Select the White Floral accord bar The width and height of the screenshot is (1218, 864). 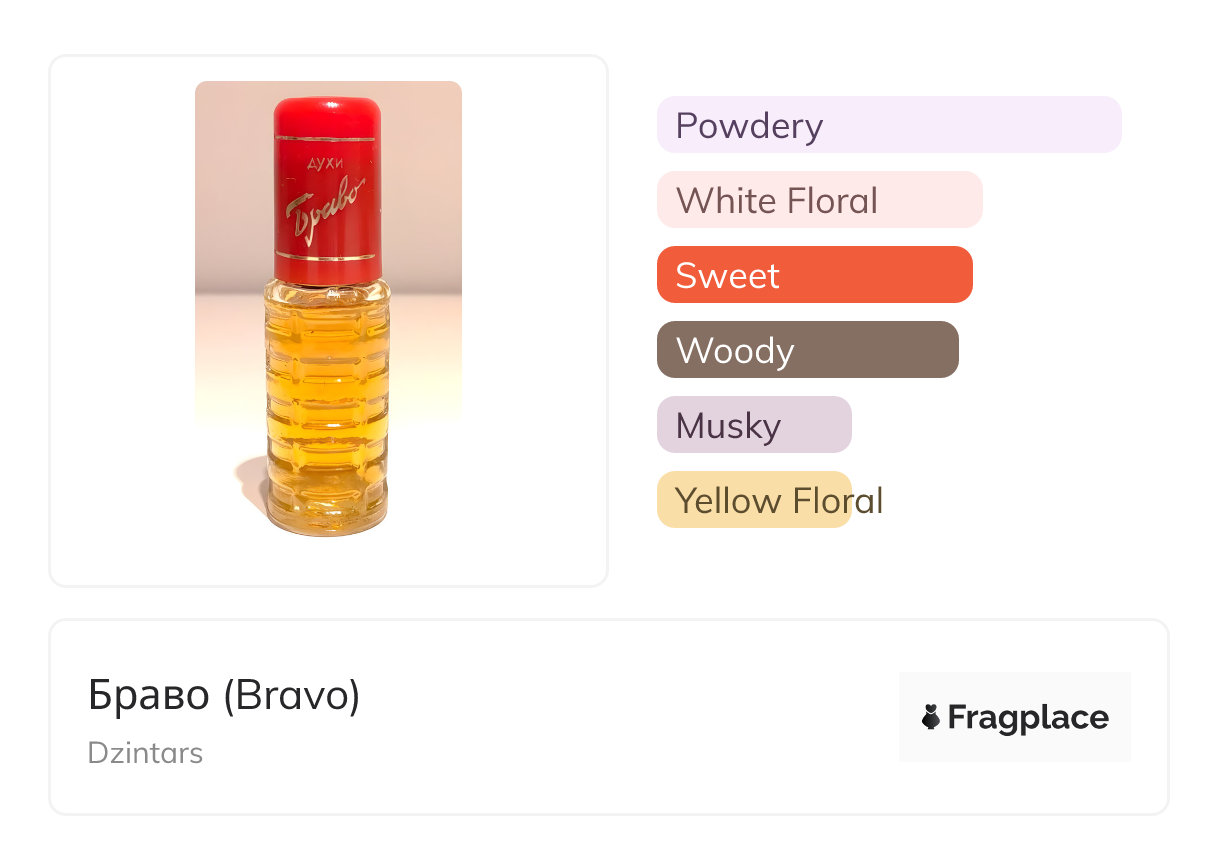click(819, 200)
